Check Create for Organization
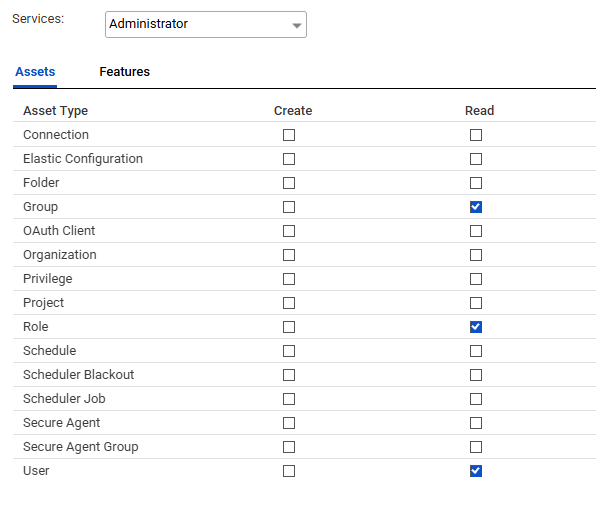The width and height of the screenshot is (596, 510). click(289, 255)
